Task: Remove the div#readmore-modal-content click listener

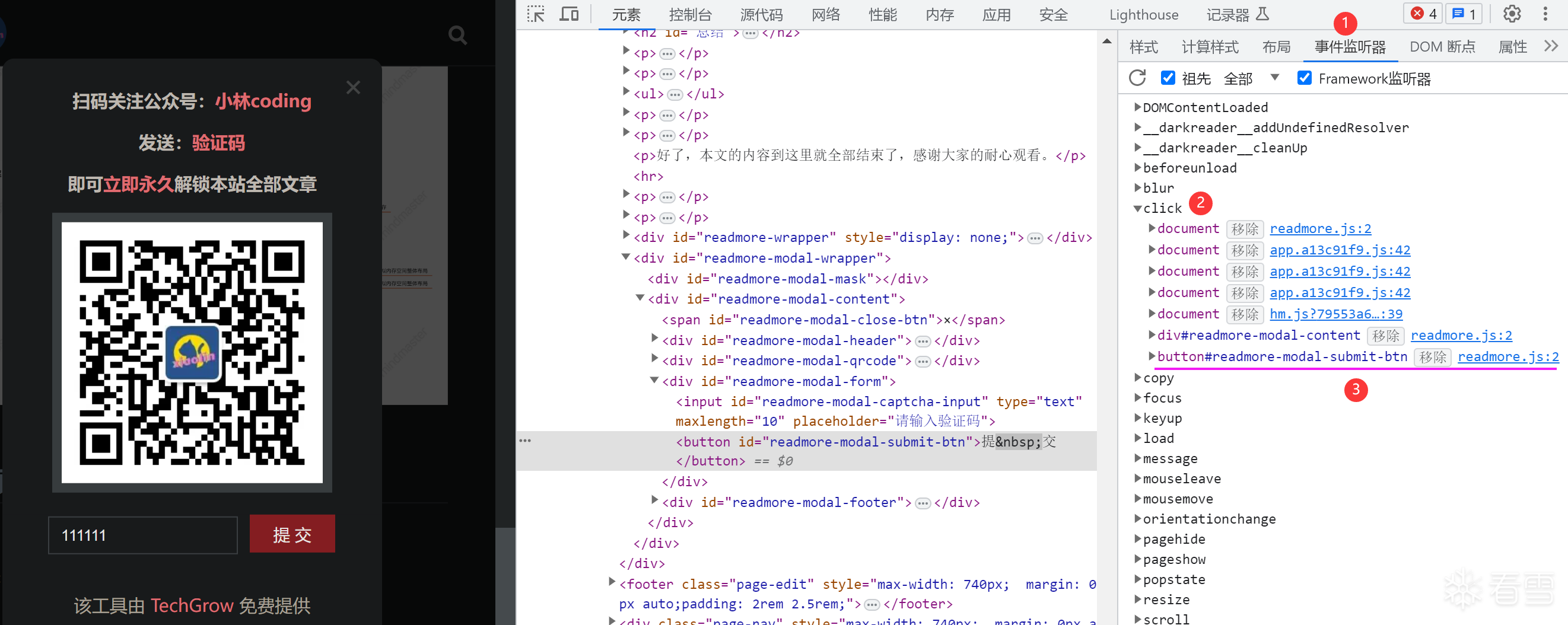Action: point(1385,336)
